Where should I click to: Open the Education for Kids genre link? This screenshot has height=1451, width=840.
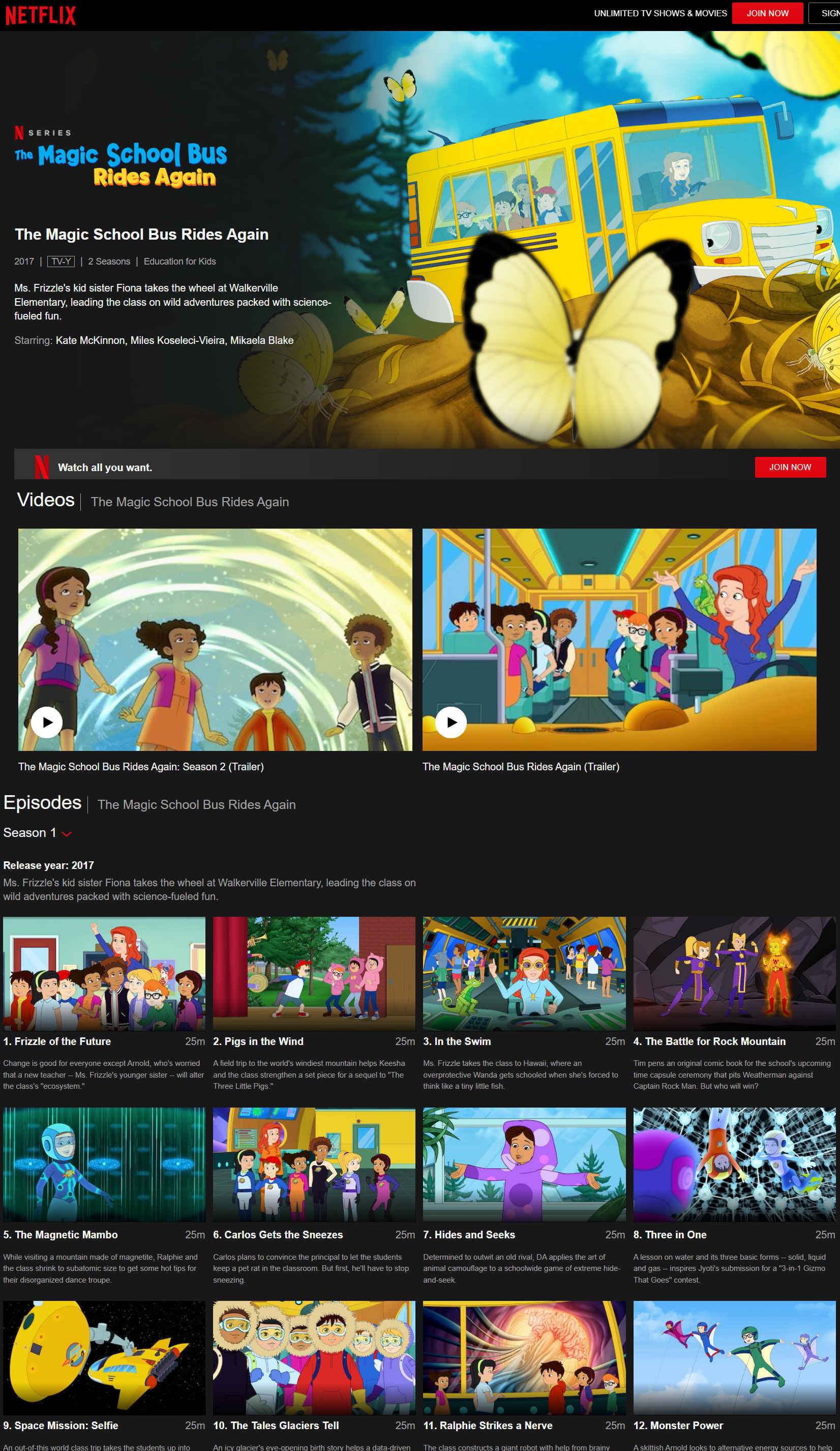179,262
